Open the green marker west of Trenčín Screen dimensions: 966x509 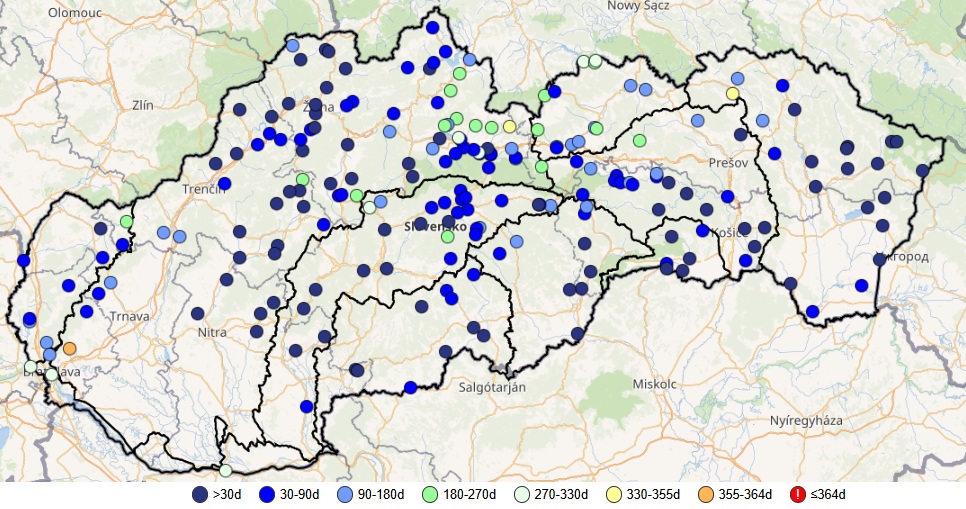[x=127, y=221]
